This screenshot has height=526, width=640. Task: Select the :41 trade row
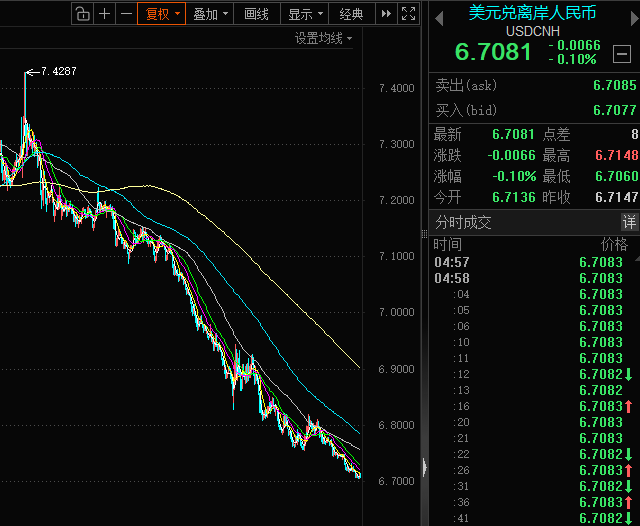[532, 518]
